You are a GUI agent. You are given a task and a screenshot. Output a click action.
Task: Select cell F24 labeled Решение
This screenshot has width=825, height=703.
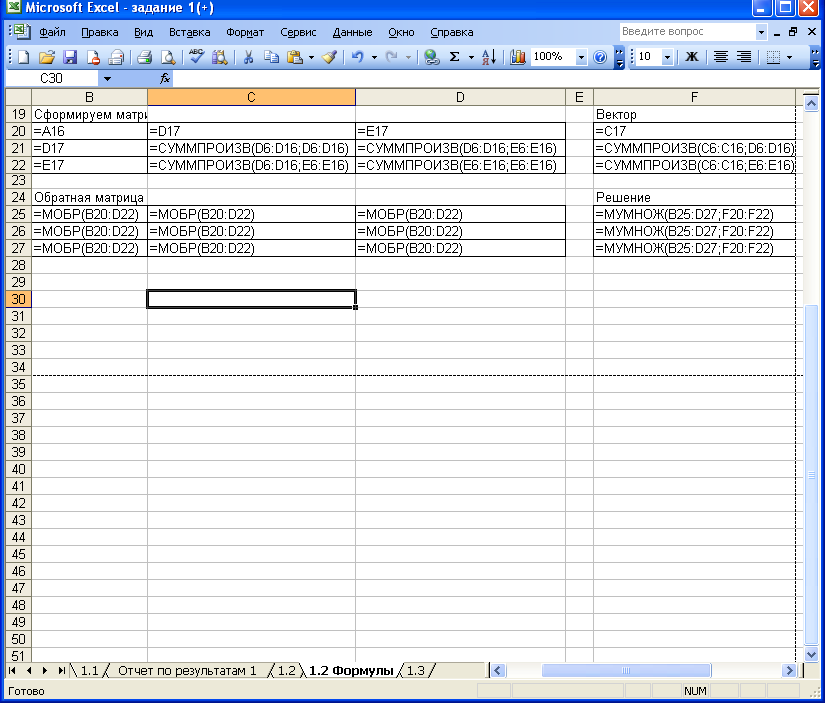[694, 197]
